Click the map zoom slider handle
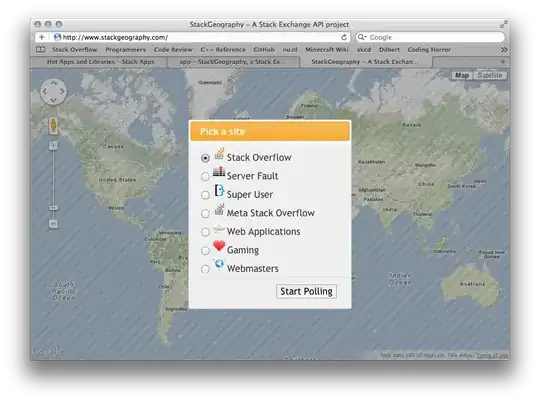The image size is (540, 402). pos(53,208)
